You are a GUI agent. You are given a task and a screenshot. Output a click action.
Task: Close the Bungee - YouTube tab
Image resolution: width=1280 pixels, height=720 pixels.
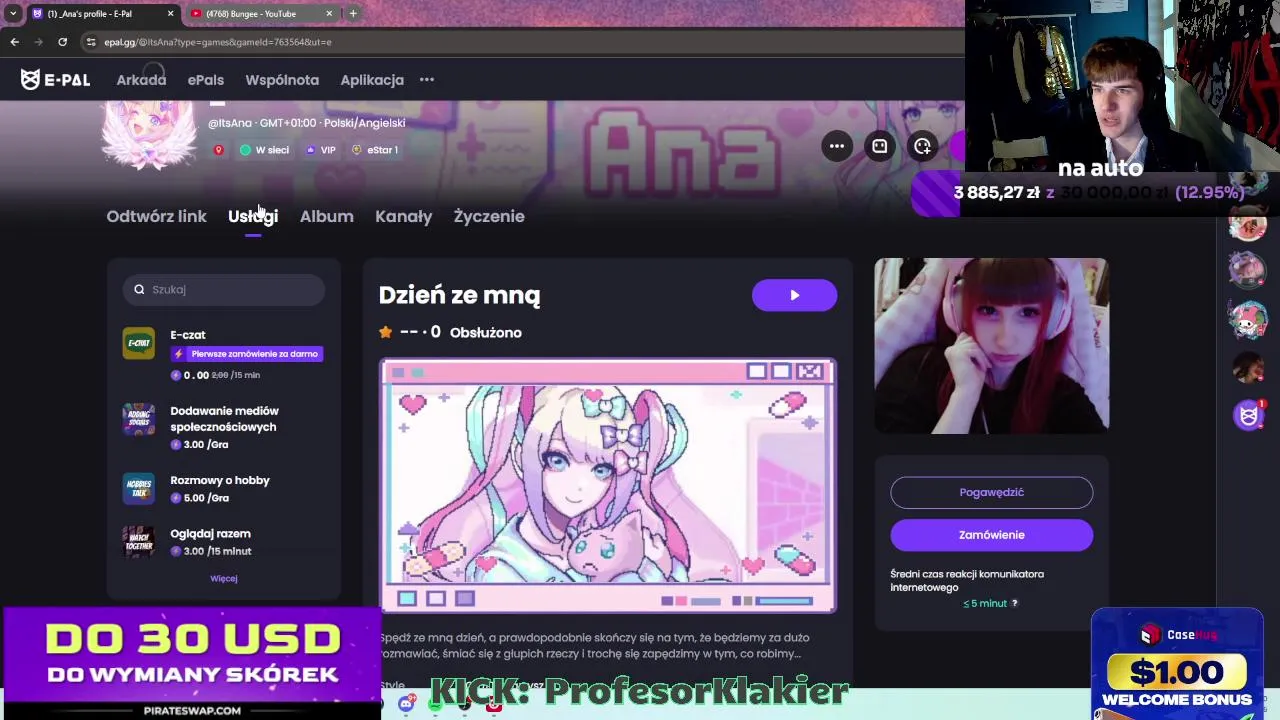point(329,14)
